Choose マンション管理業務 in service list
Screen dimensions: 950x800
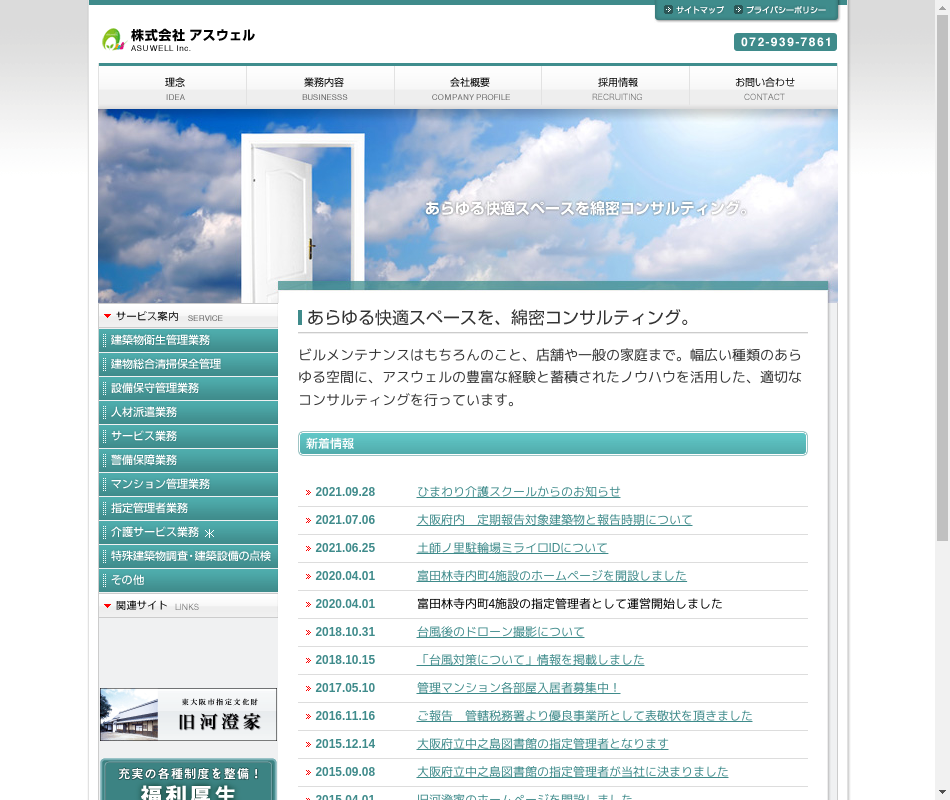(x=188, y=484)
